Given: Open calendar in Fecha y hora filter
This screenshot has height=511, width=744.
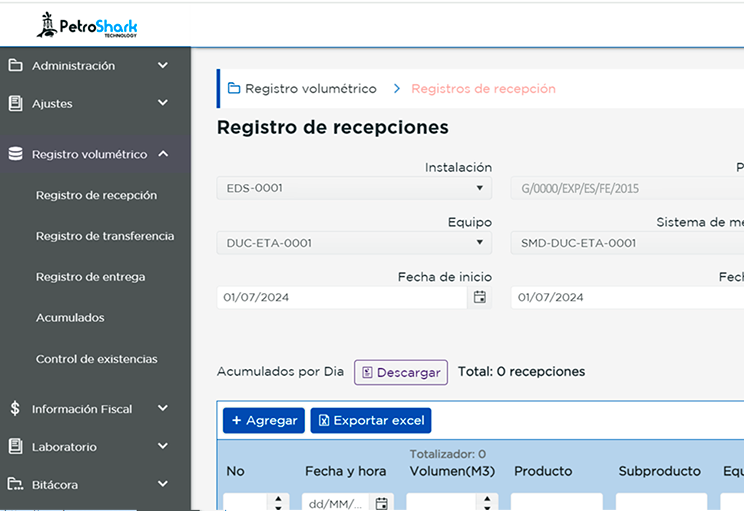Looking at the screenshot, I should (381, 504).
